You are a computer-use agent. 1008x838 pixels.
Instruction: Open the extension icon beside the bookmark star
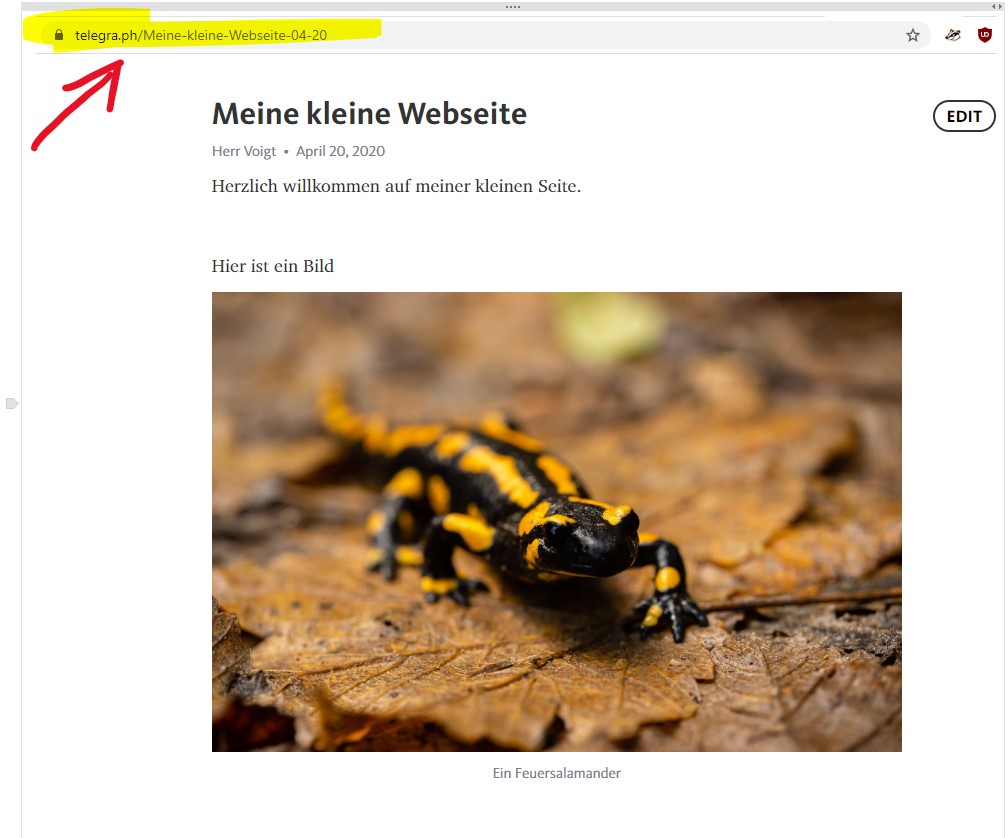(953, 35)
